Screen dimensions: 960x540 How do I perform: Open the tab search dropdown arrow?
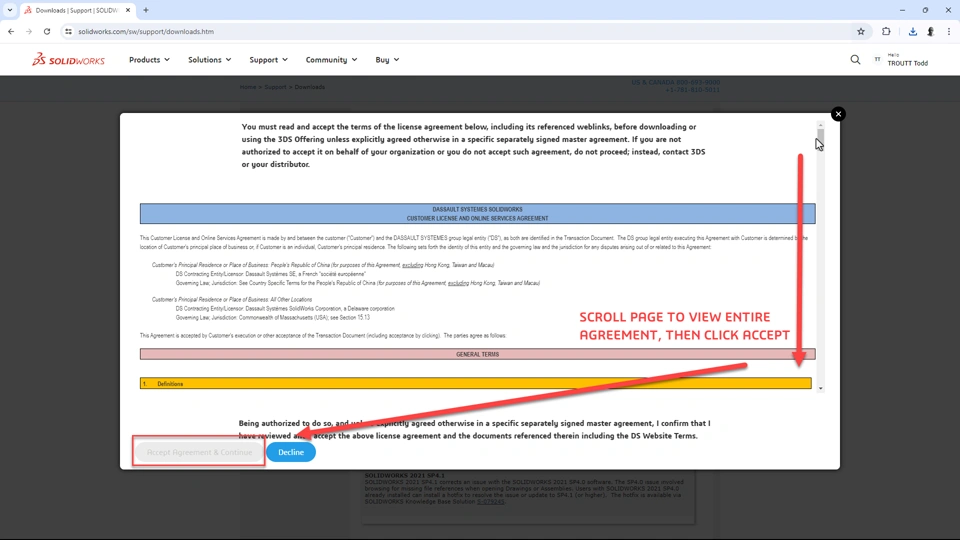(10, 10)
